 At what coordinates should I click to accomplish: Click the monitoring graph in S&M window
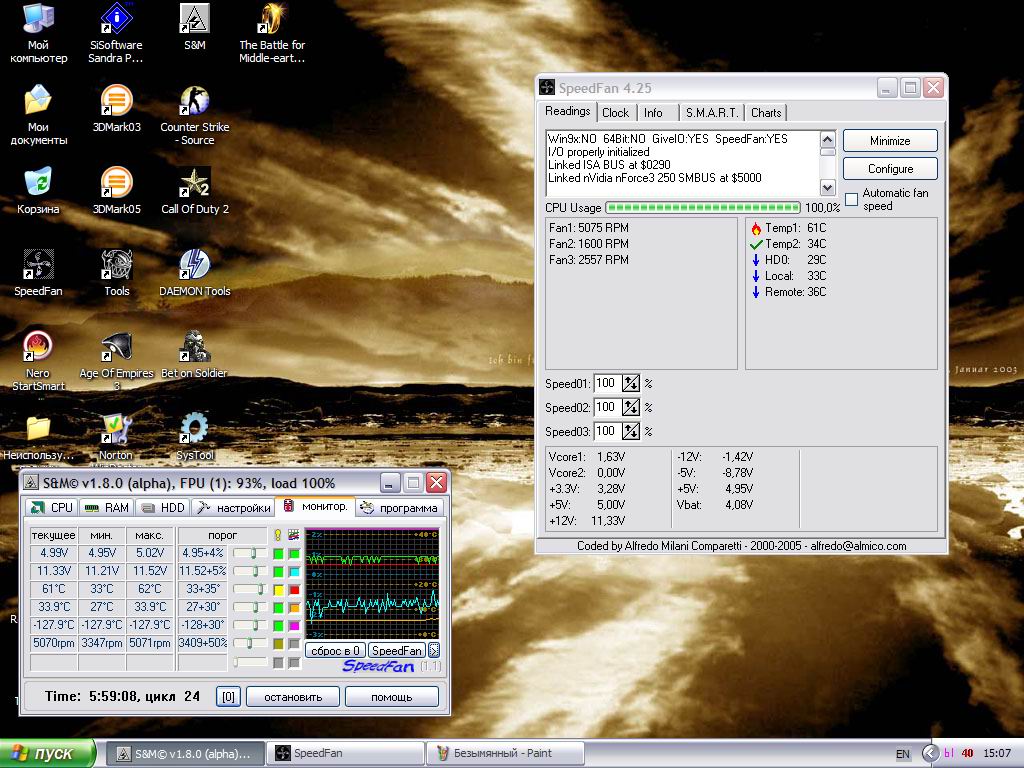[372, 584]
